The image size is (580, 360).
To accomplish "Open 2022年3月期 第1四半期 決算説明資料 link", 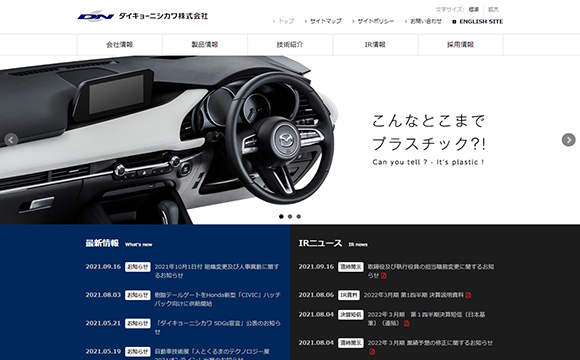I will (x=414, y=295).
